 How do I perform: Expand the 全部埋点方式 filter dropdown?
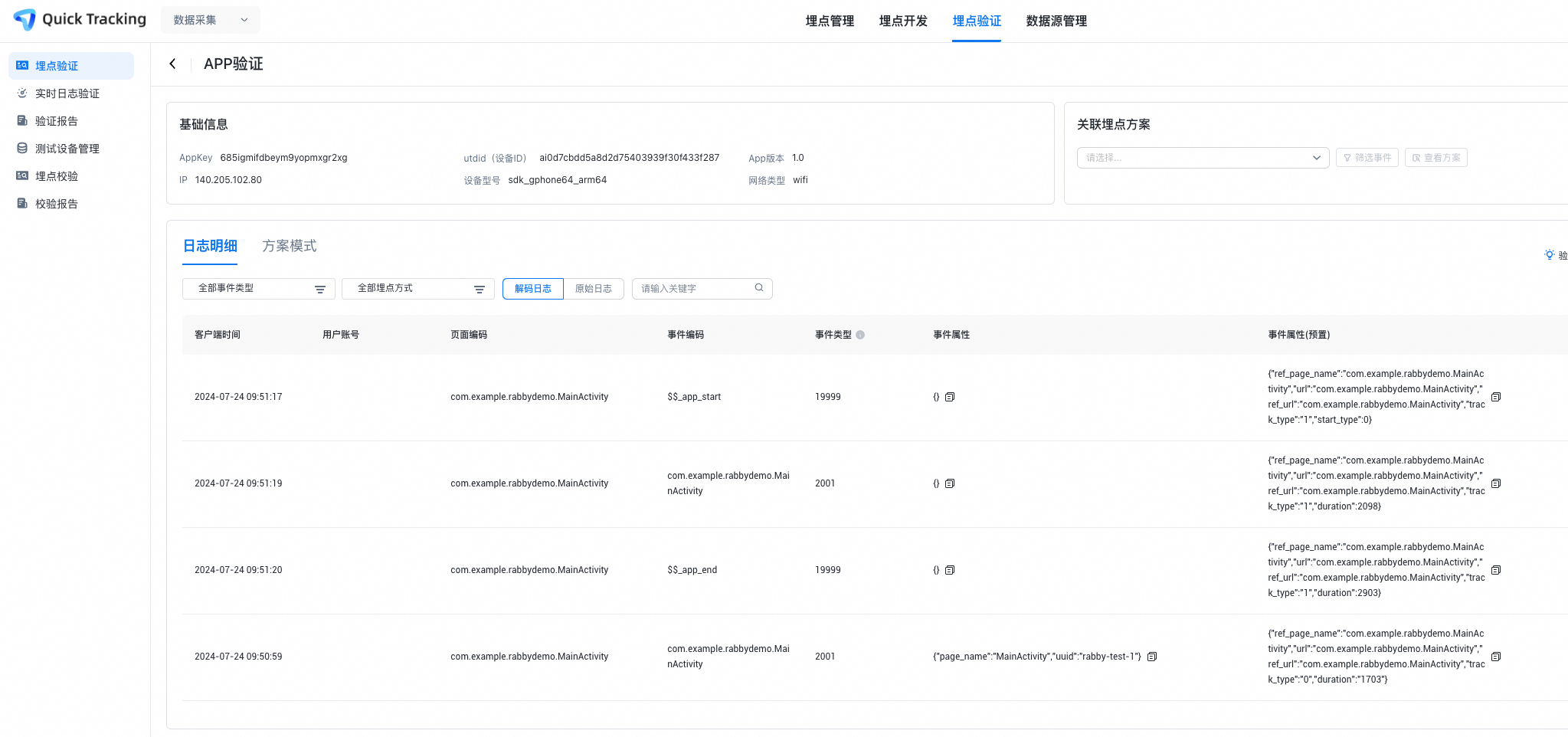[418, 289]
